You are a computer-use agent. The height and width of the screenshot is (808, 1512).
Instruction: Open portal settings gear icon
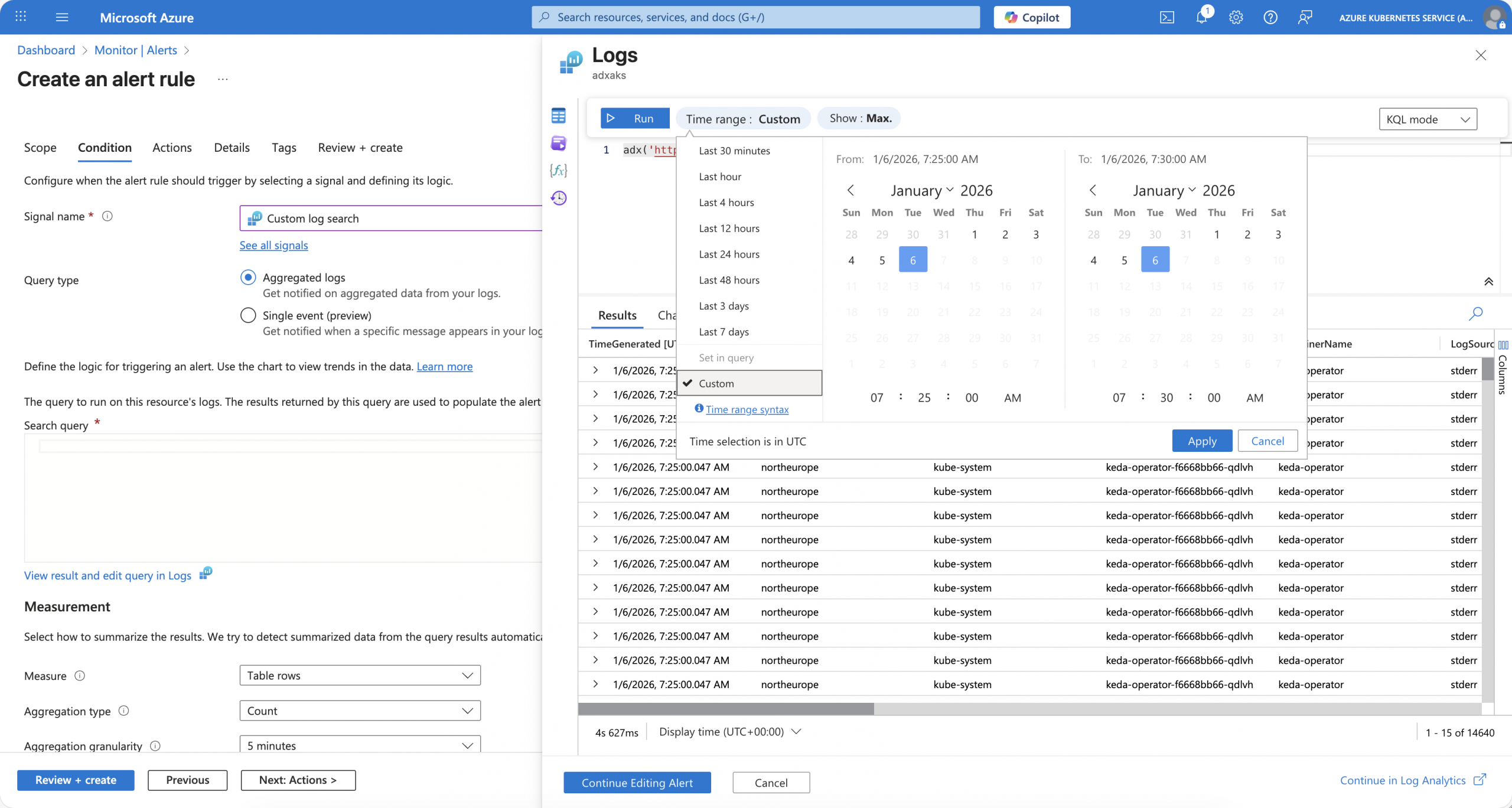(x=1236, y=17)
